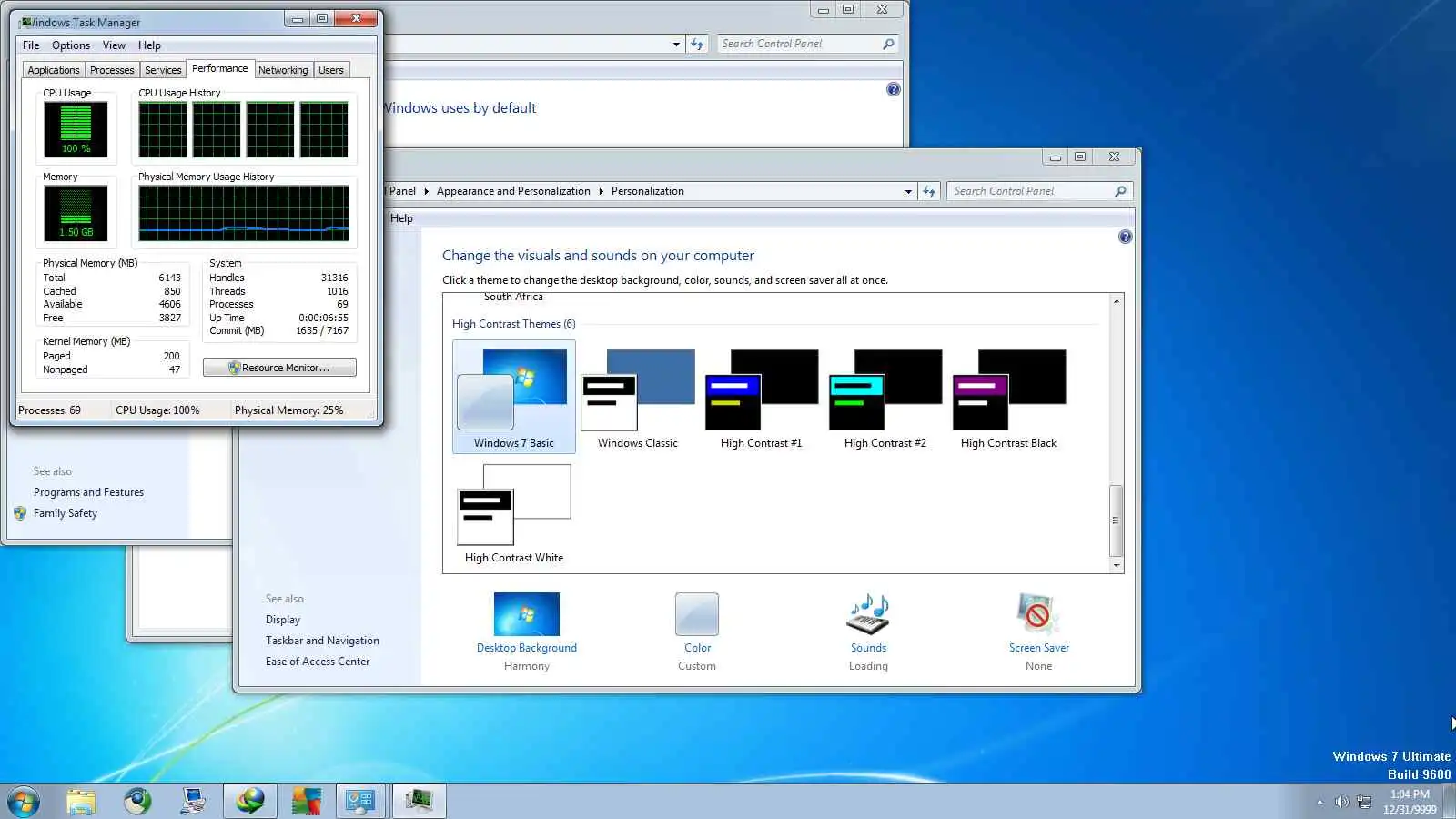The image size is (1456, 819).
Task: Expand the rear Control Panel address bar dropdown
Action: (676, 44)
